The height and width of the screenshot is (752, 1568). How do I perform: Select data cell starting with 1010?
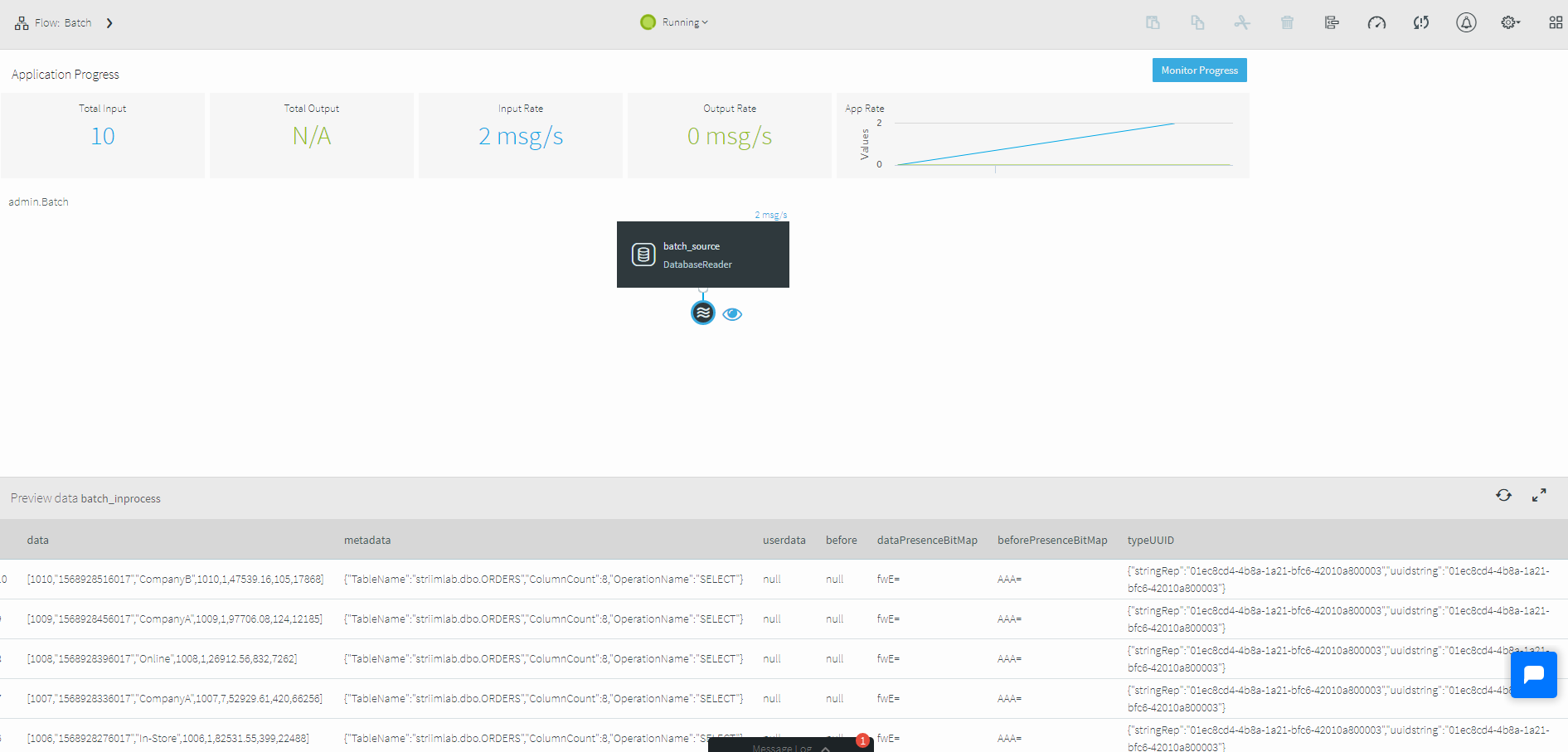click(x=175, y=579)
